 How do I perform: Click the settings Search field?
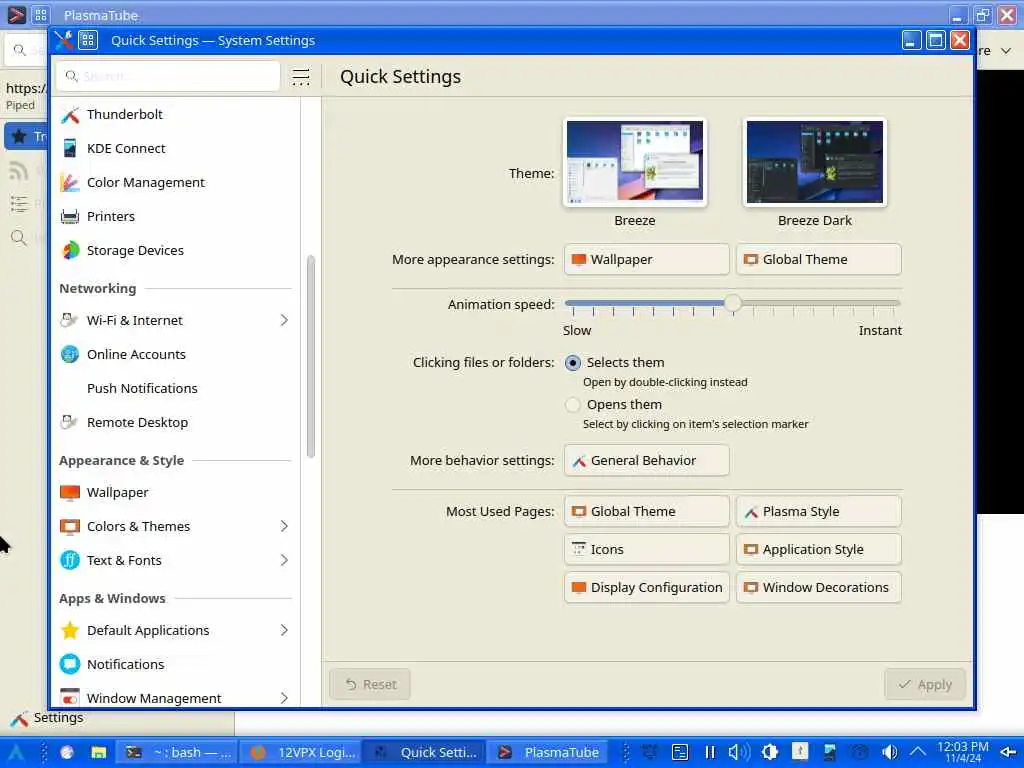[168, 76]
